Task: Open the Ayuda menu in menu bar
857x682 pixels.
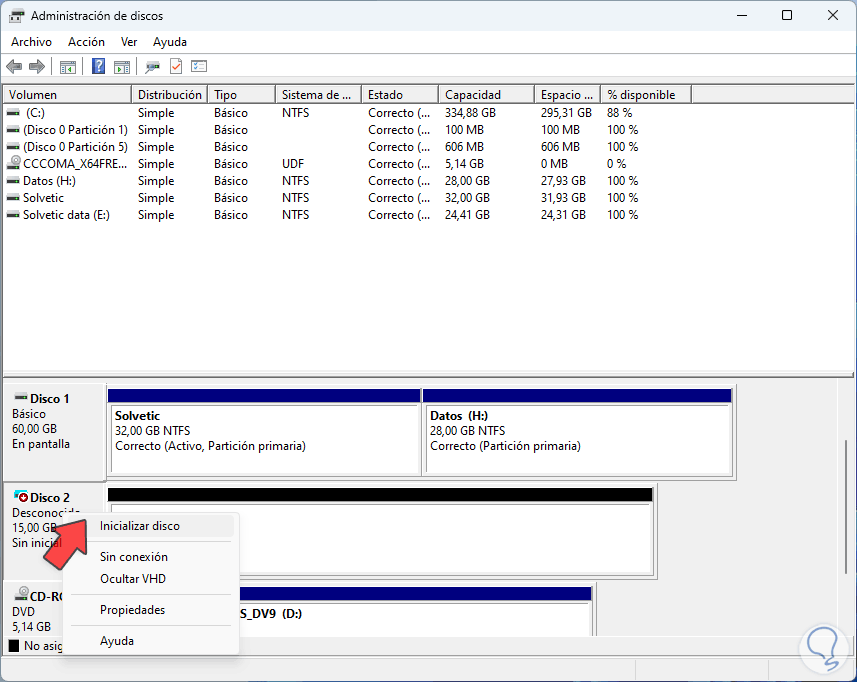Action: 170,42
